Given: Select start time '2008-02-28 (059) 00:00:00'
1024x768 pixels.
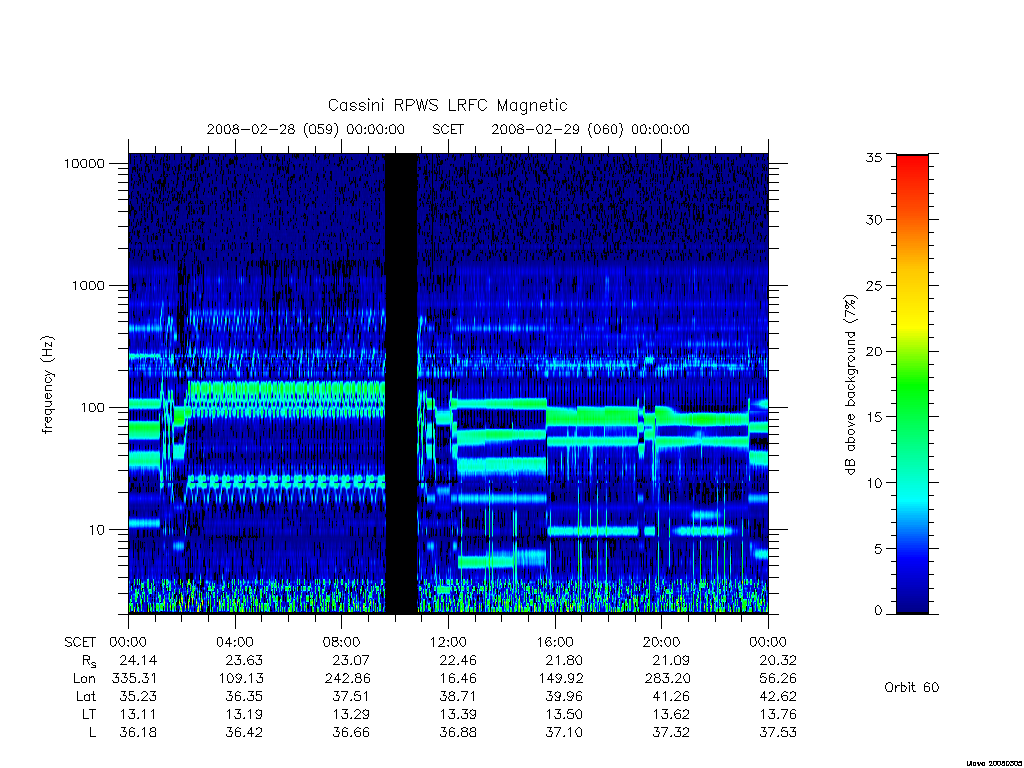Looking at the screenshot, I should [x=306, y=129].
